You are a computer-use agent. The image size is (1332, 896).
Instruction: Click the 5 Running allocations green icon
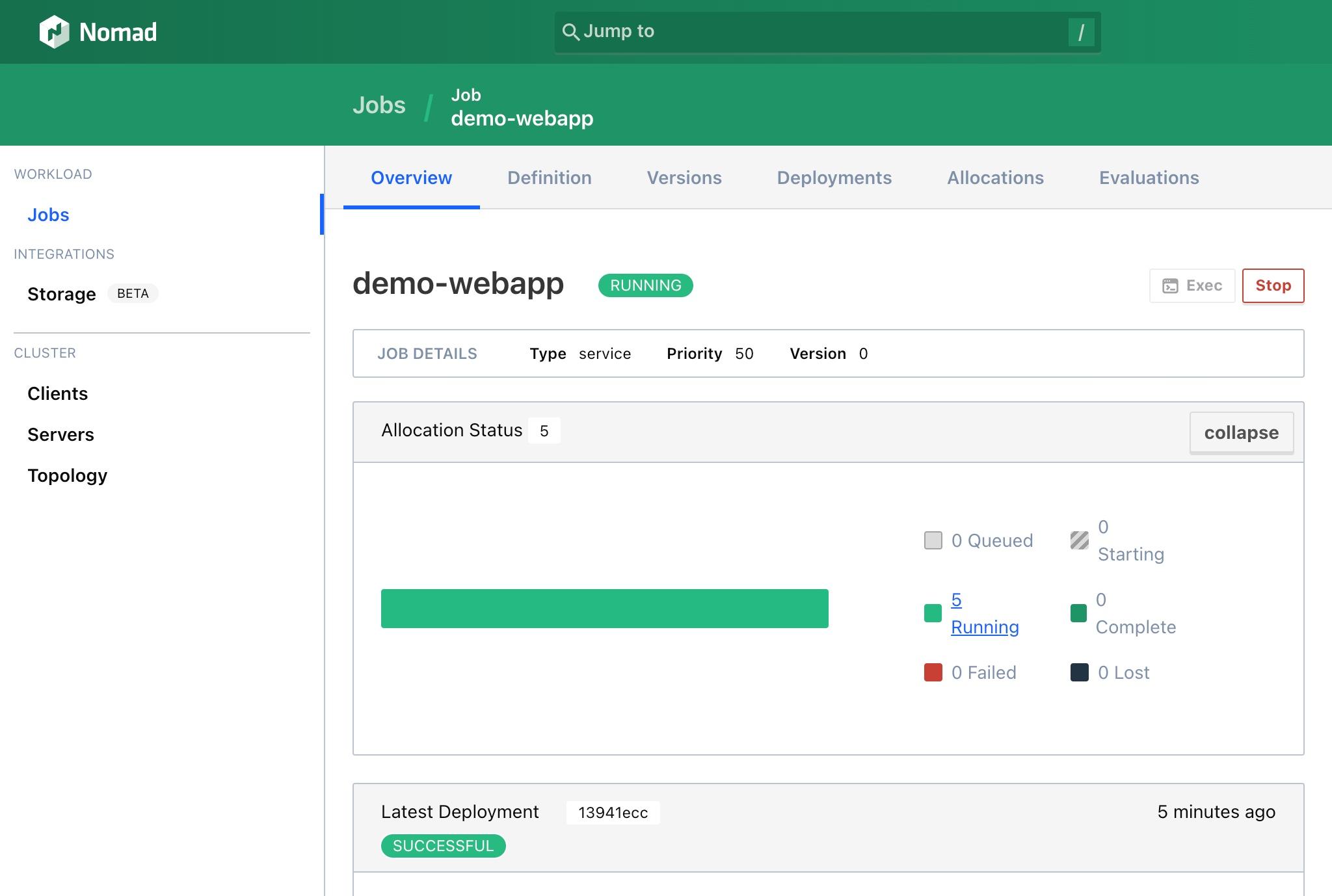pos(931,612)
